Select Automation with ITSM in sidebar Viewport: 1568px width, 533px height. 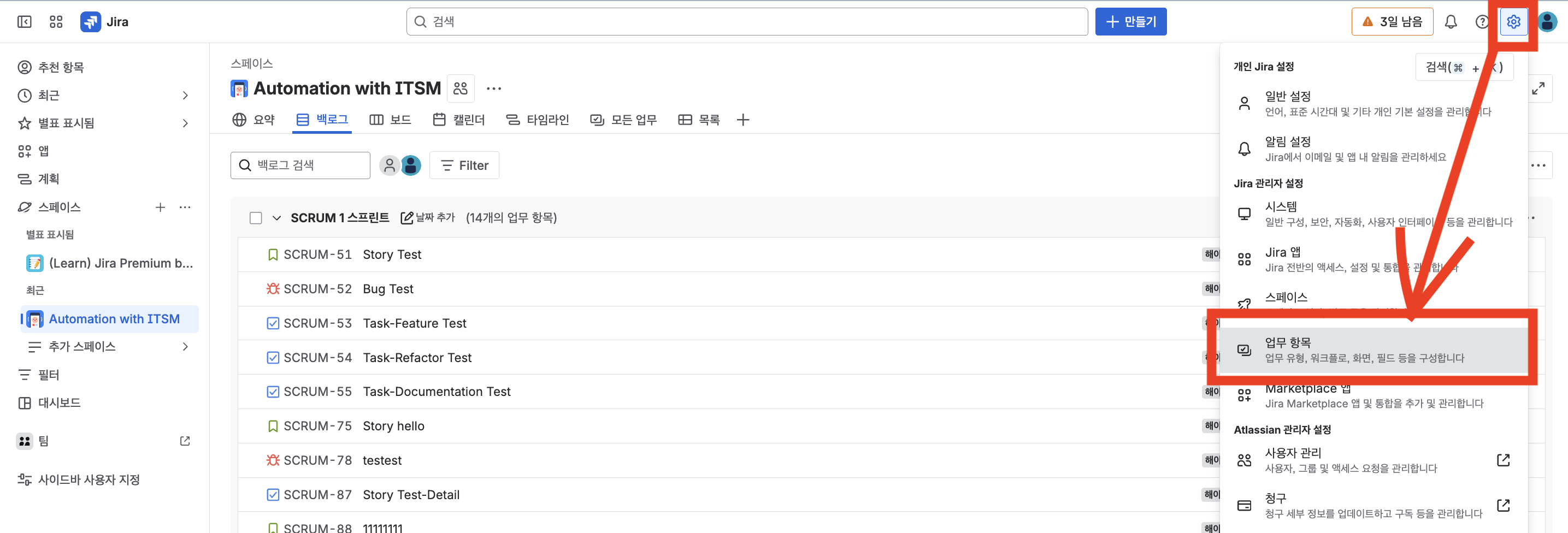click(110, 319)
